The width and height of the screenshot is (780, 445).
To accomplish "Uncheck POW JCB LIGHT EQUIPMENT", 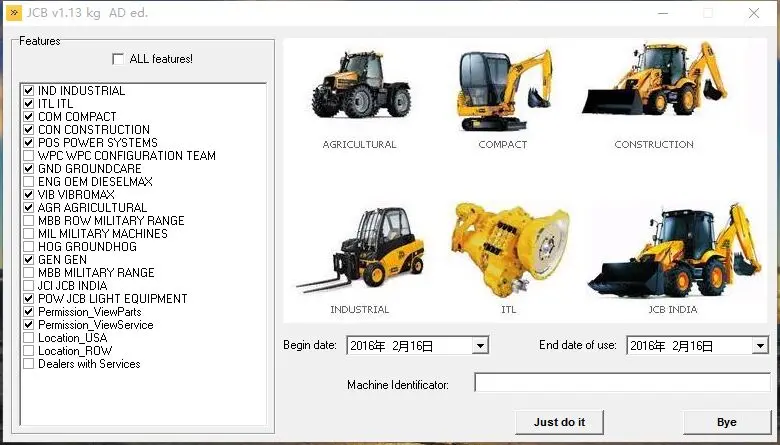I will pos(28,299).
